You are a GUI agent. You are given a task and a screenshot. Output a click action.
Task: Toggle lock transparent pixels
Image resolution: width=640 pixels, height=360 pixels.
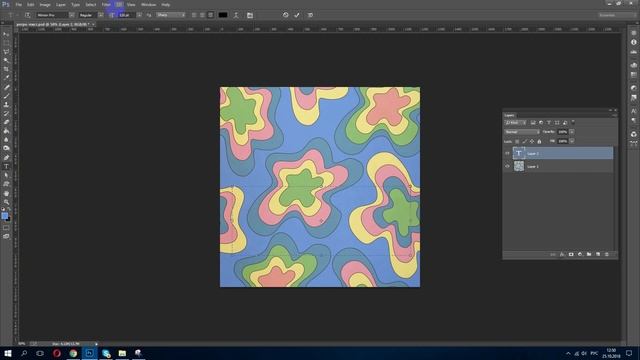click(x=517, y=142)
